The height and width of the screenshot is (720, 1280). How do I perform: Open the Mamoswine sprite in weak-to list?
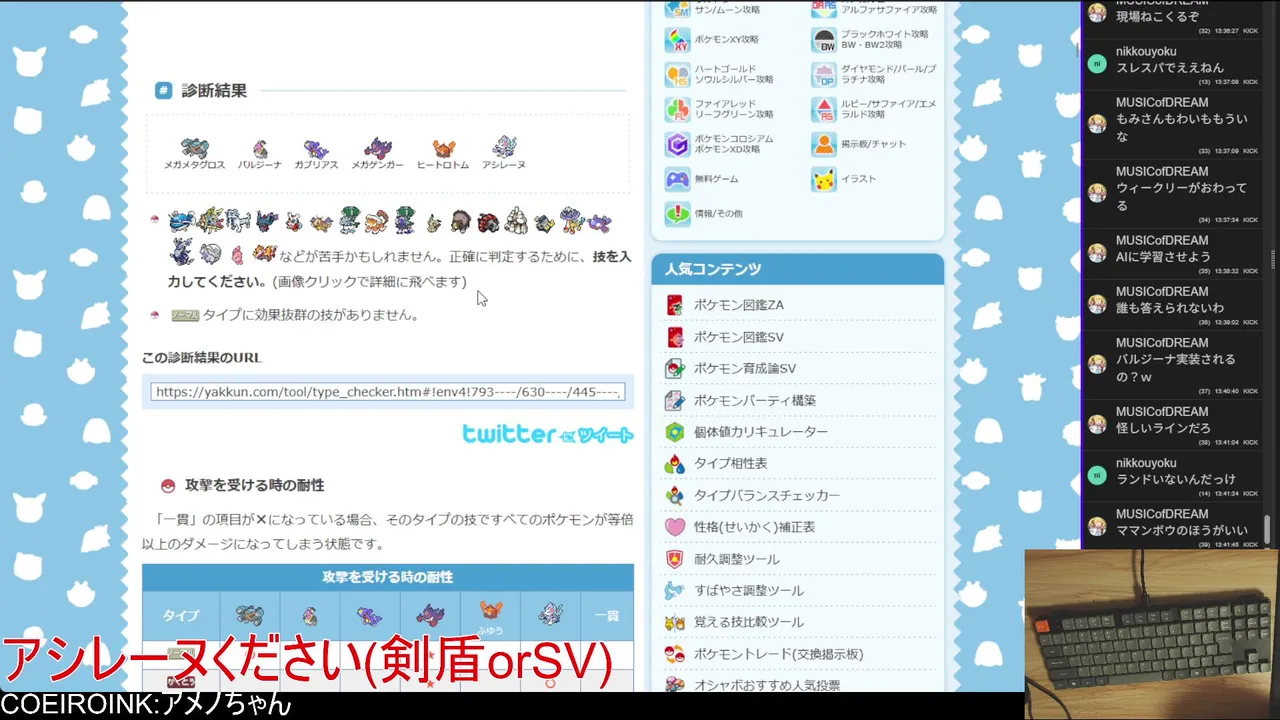(x=461, y=222)
